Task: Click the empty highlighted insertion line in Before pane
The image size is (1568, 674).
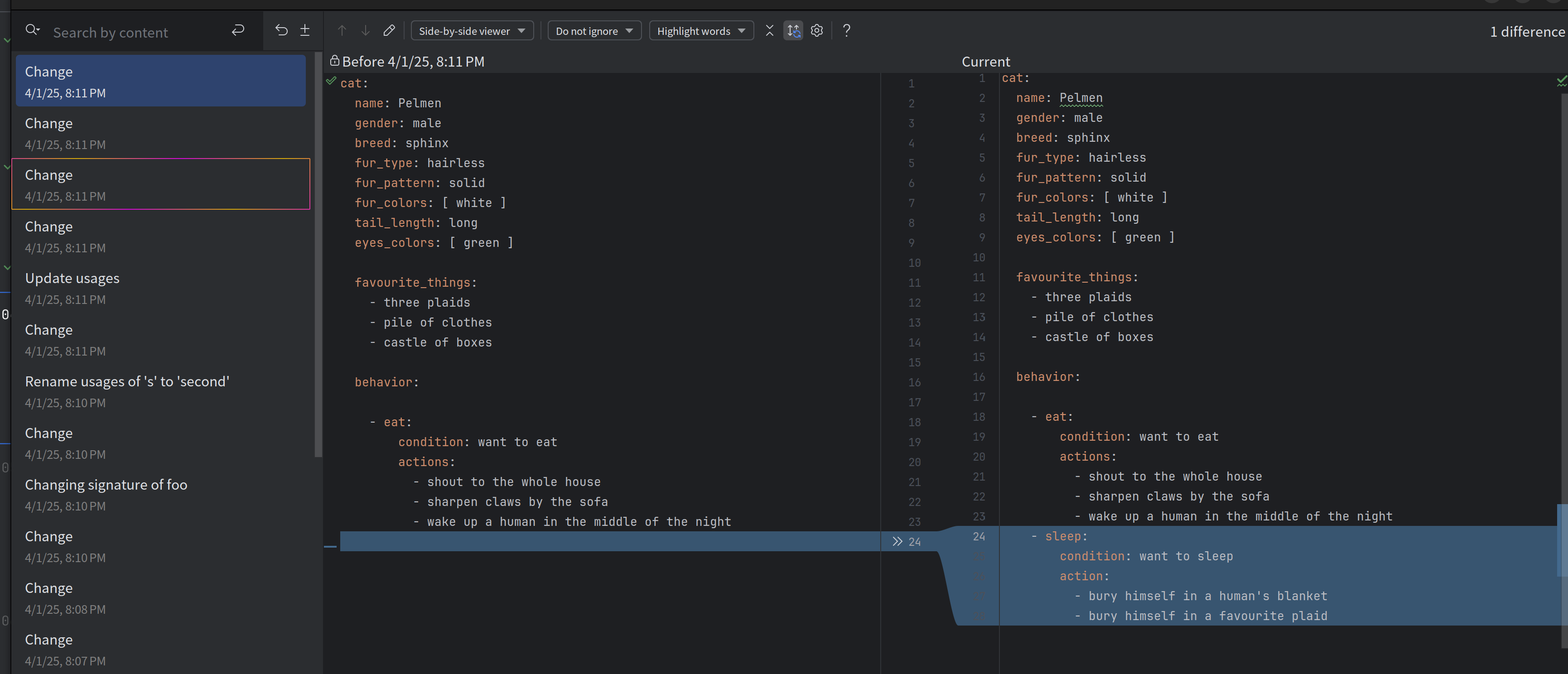Action: click(x=610, y=541)
